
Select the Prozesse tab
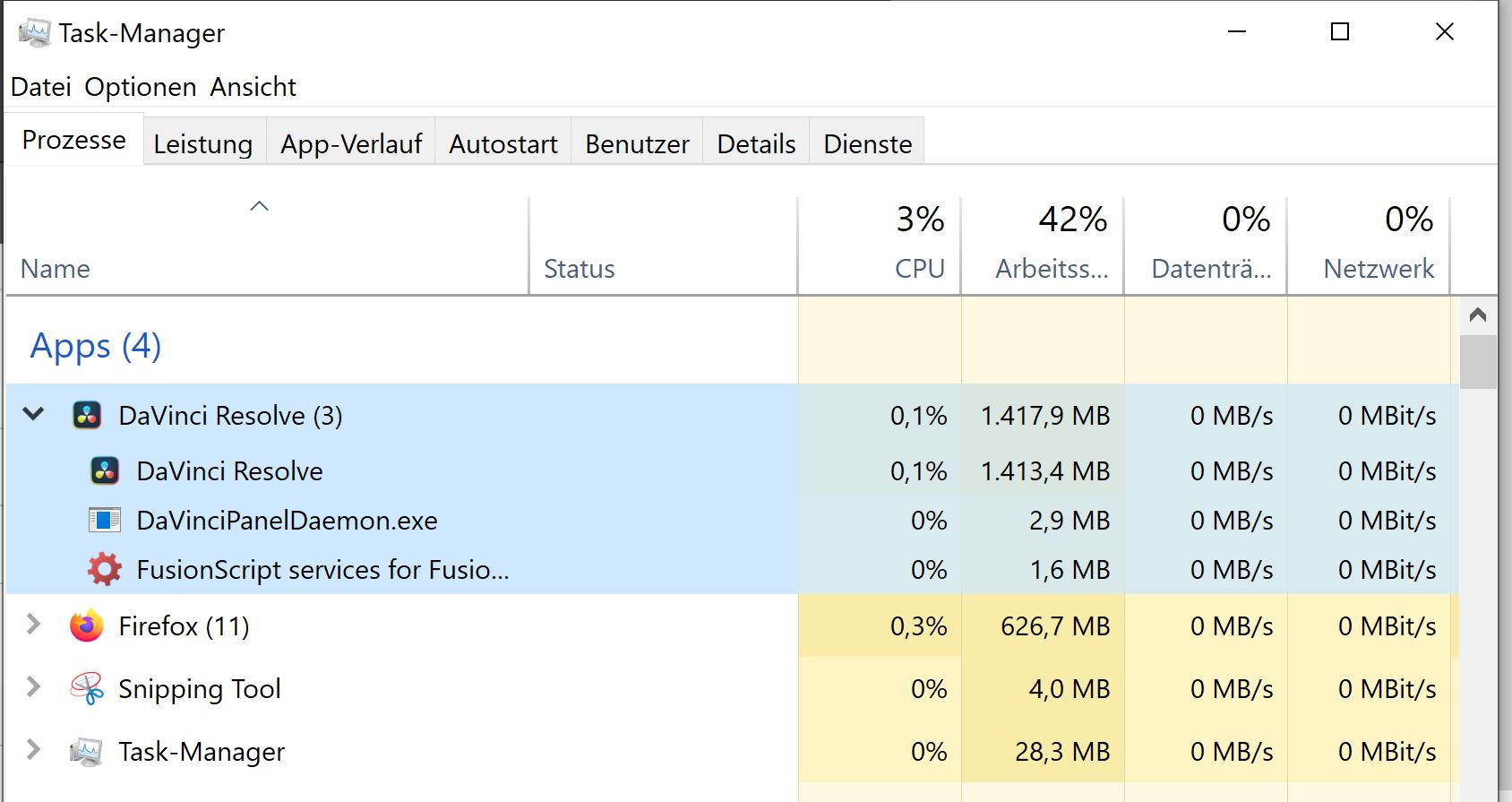tap(74, 140)
